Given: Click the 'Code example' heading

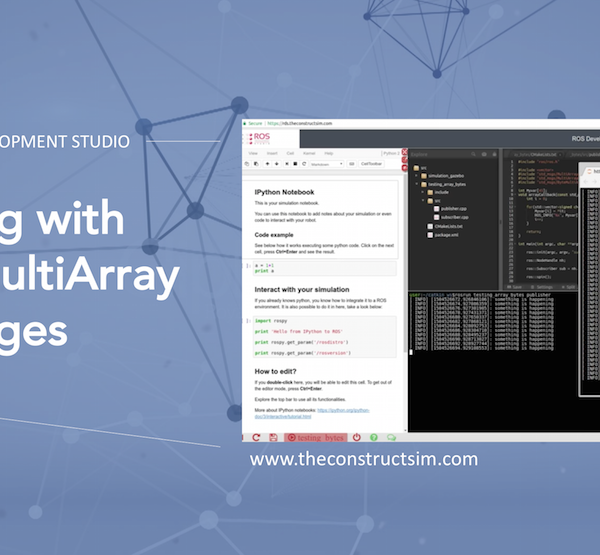Looking at the screenshot, I should coord(274,235).
